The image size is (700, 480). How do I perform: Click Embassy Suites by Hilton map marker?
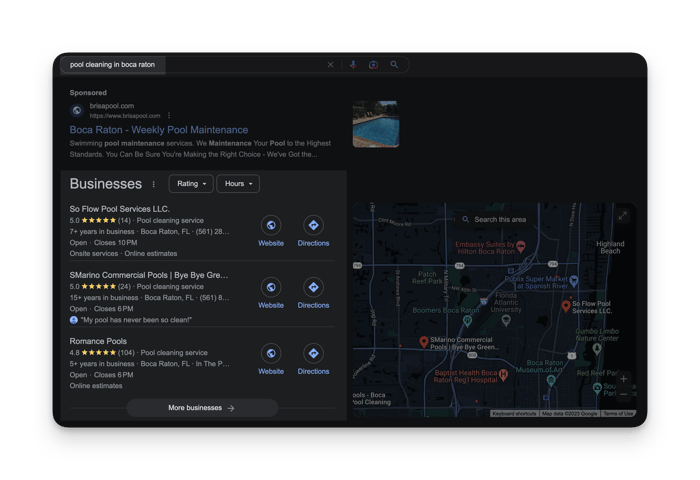521,246
